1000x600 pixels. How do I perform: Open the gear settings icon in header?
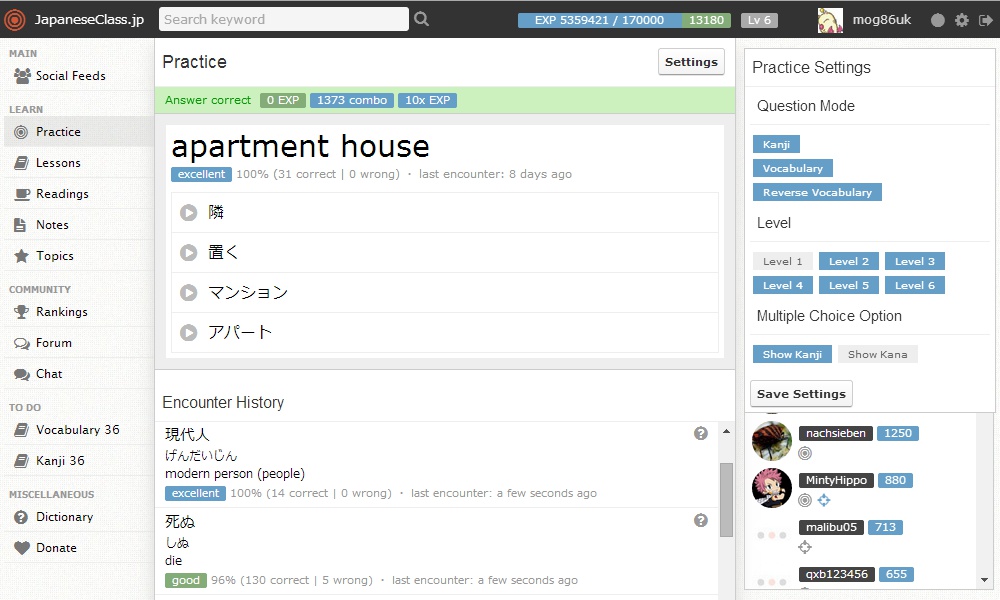tap(961, 20)
